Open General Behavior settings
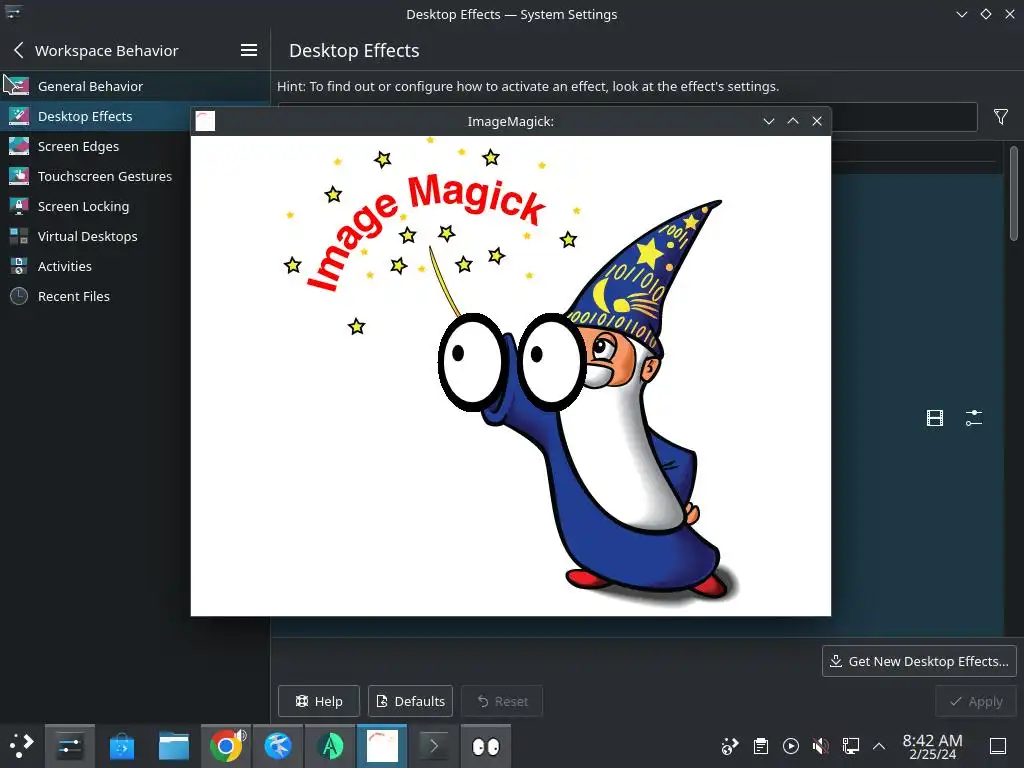This screenshot has width=1024, height=768. click(135, 86)
